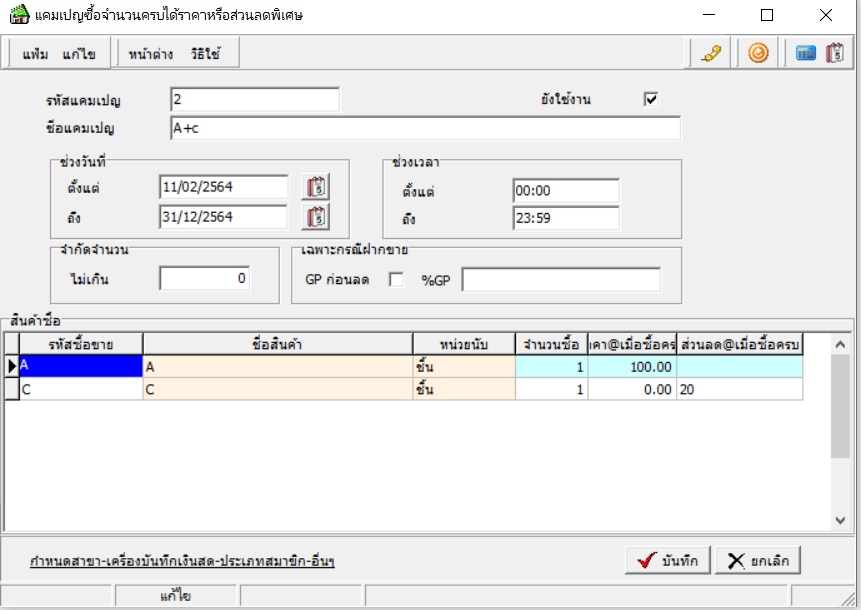Open the แฟ้ม menu
861x610 pixels.
36,55
